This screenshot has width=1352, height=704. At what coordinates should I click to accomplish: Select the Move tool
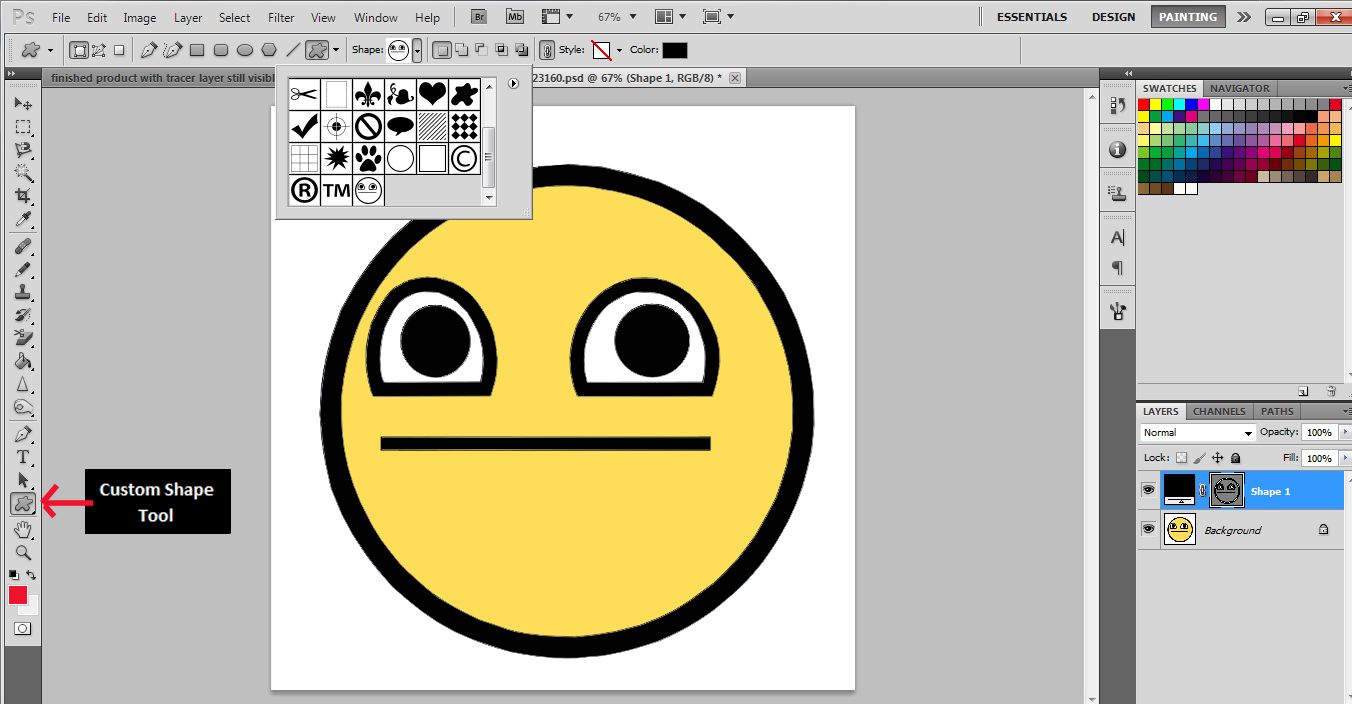20,103
